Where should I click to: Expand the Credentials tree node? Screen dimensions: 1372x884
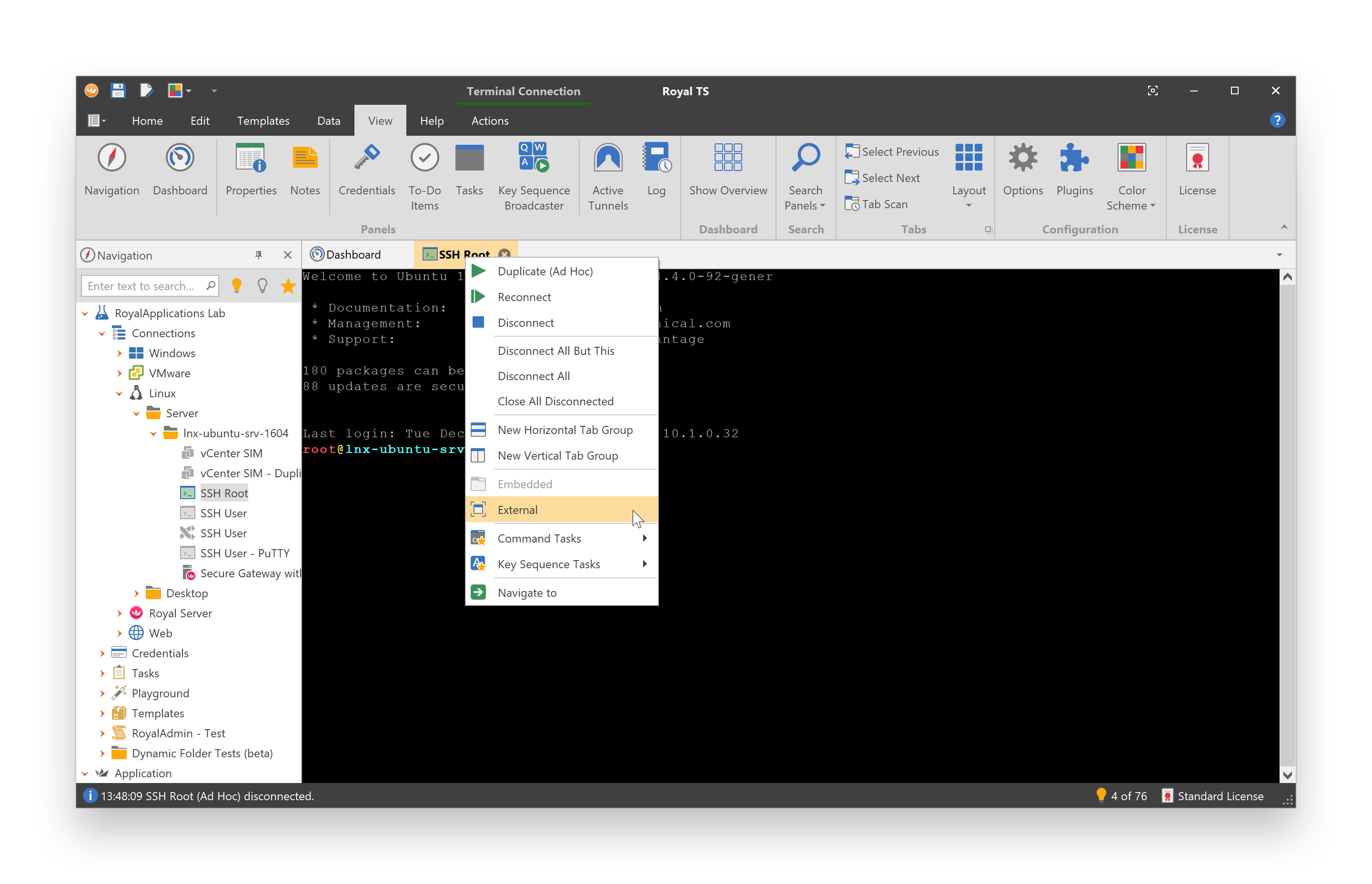point(102,654)
